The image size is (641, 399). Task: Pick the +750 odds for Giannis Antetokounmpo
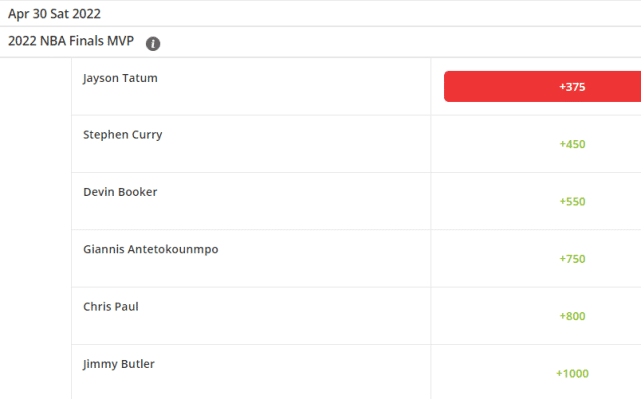click(x=572, y=259)
